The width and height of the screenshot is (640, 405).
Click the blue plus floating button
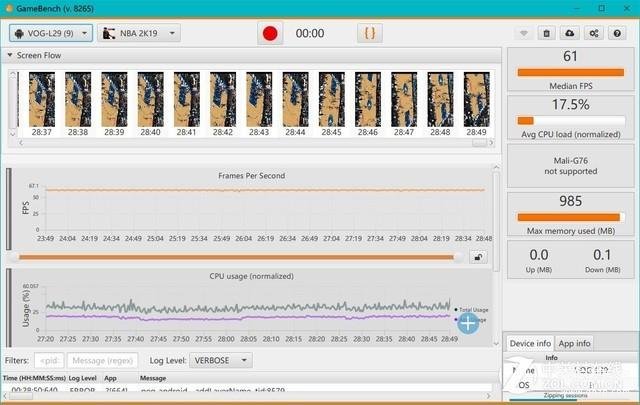click(468, 324)
